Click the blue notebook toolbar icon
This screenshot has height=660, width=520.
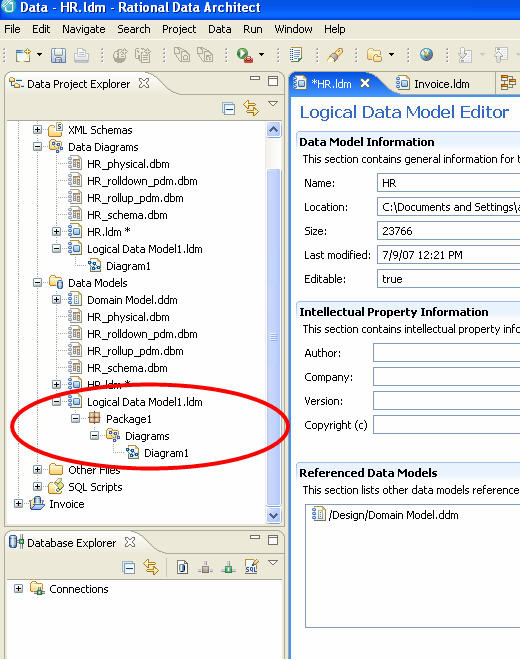[x=296, y=55]
